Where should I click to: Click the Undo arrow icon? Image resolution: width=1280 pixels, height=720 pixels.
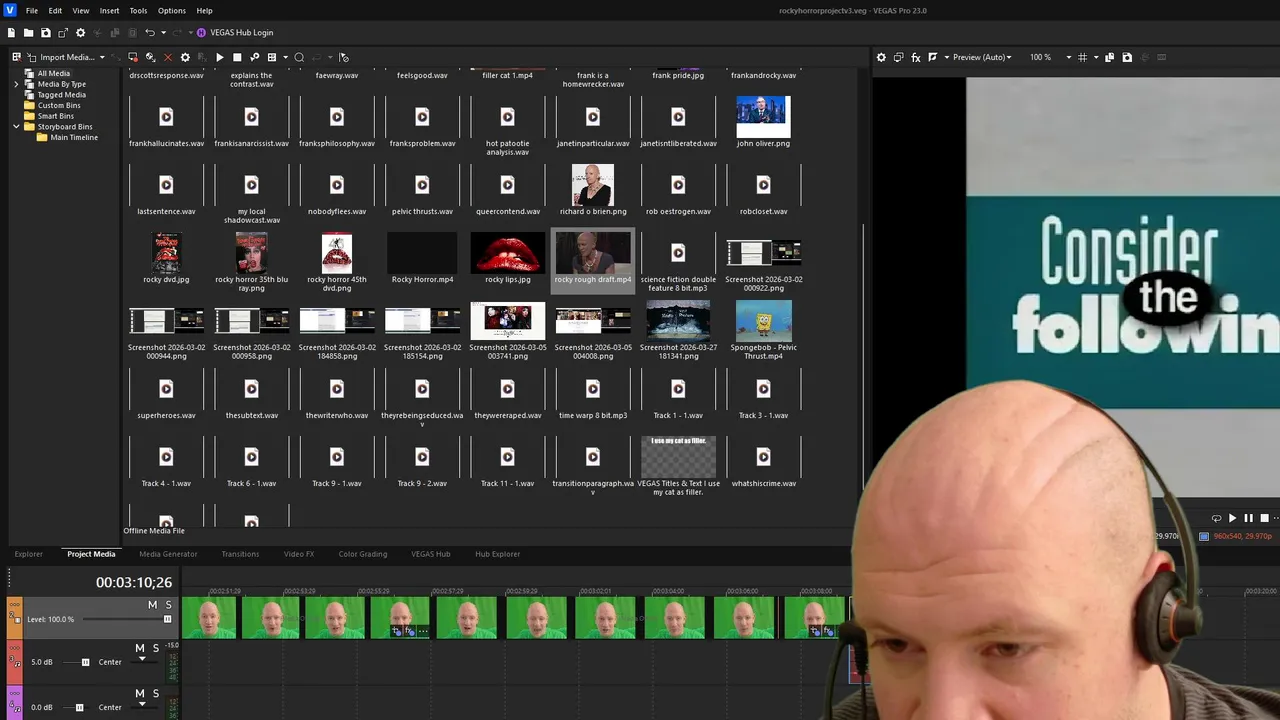point(150,33)
